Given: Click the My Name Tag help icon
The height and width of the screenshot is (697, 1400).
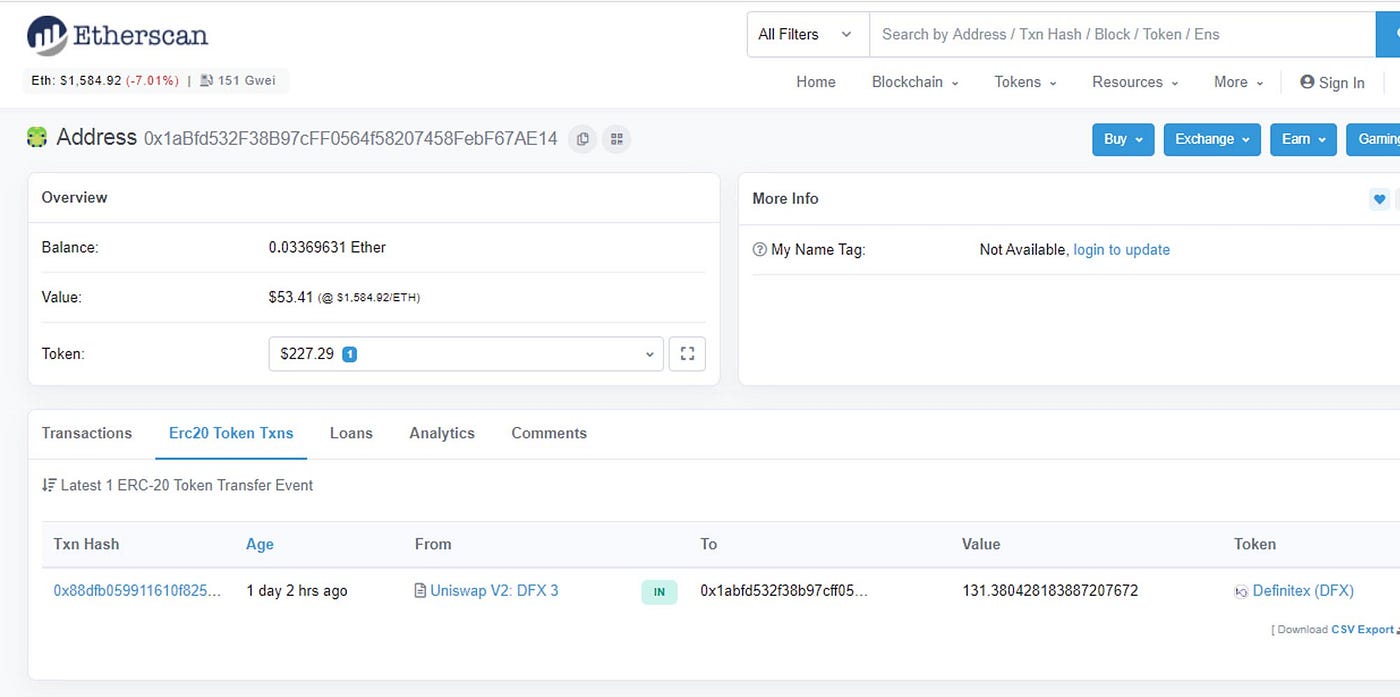Looking at the screenshot, I should click(759, 250).
